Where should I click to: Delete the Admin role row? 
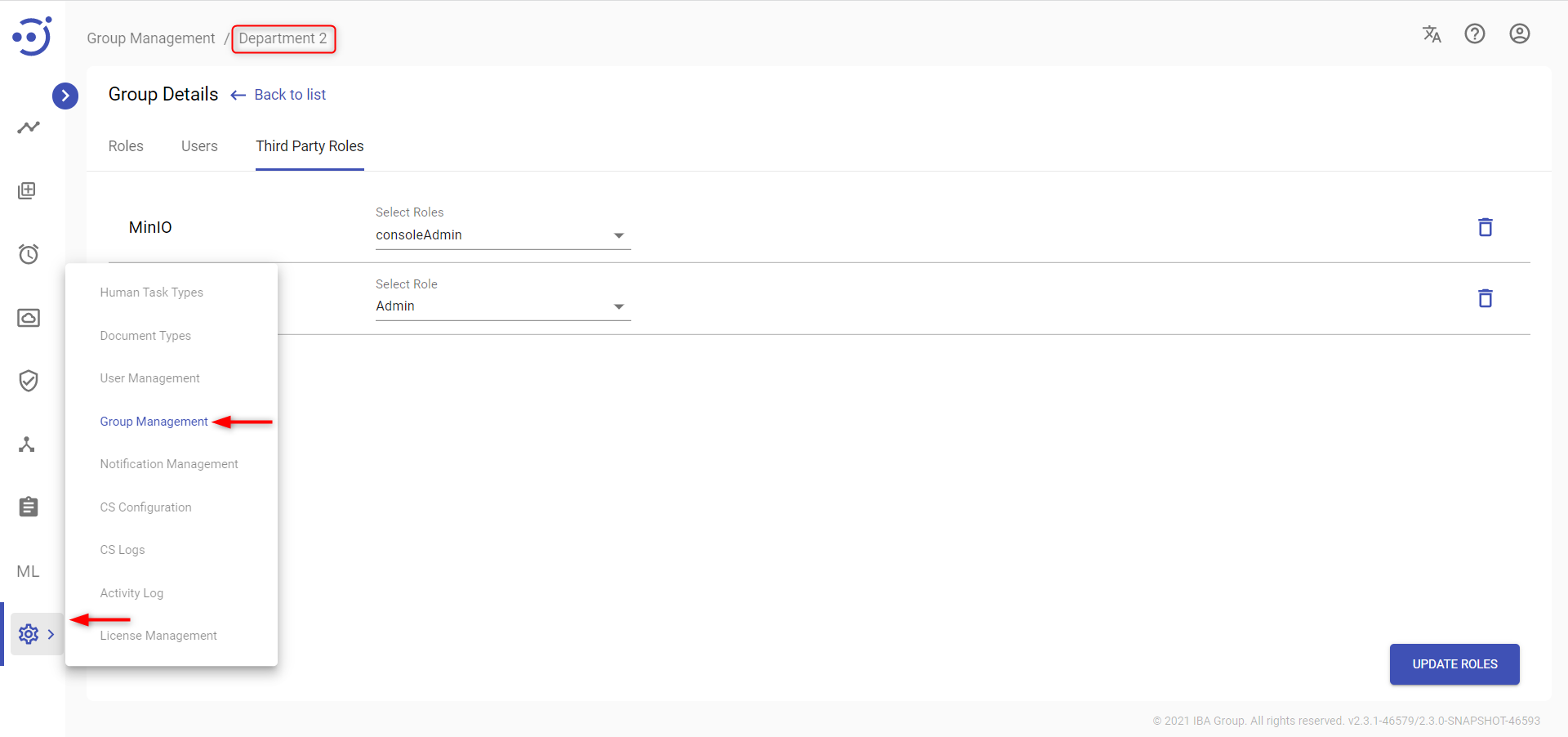(x=1486, y=298)
